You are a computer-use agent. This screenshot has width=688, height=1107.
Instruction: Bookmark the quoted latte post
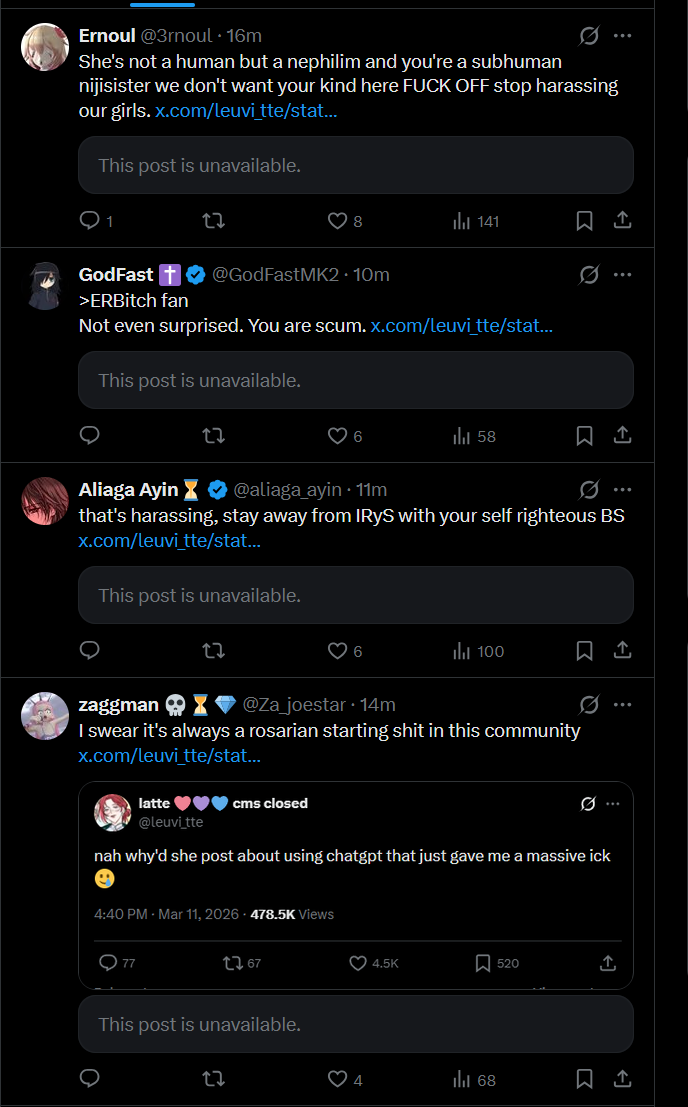(x=482, y=963)
